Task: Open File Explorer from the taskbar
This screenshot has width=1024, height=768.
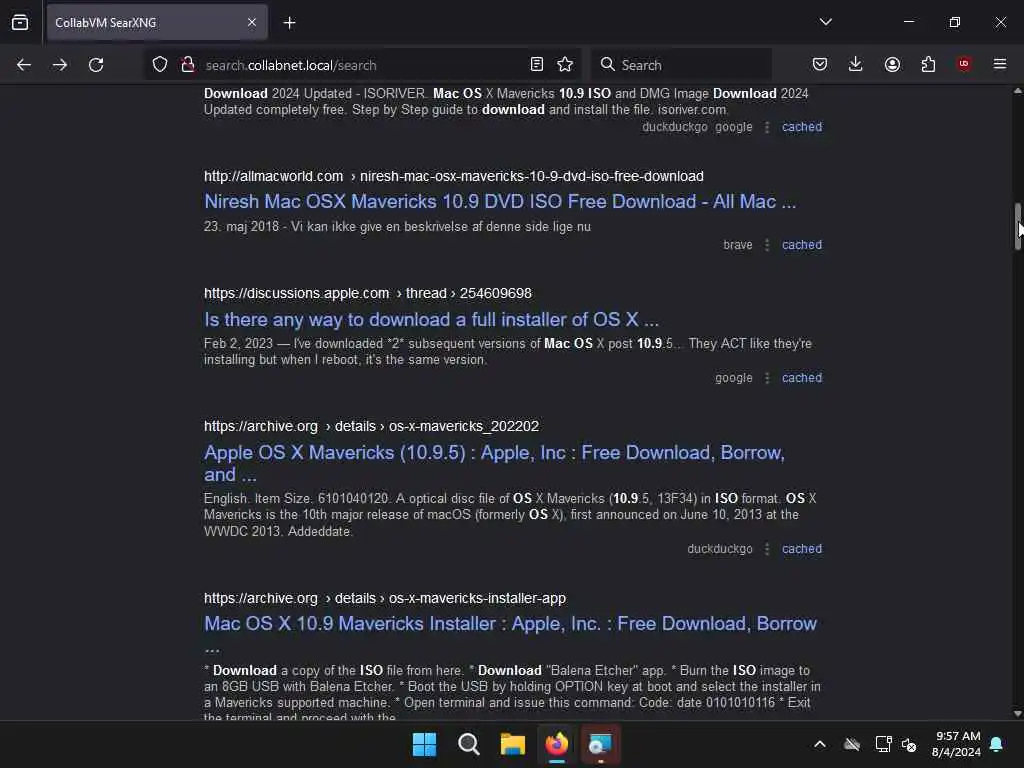Action: [x=513, y=744]
